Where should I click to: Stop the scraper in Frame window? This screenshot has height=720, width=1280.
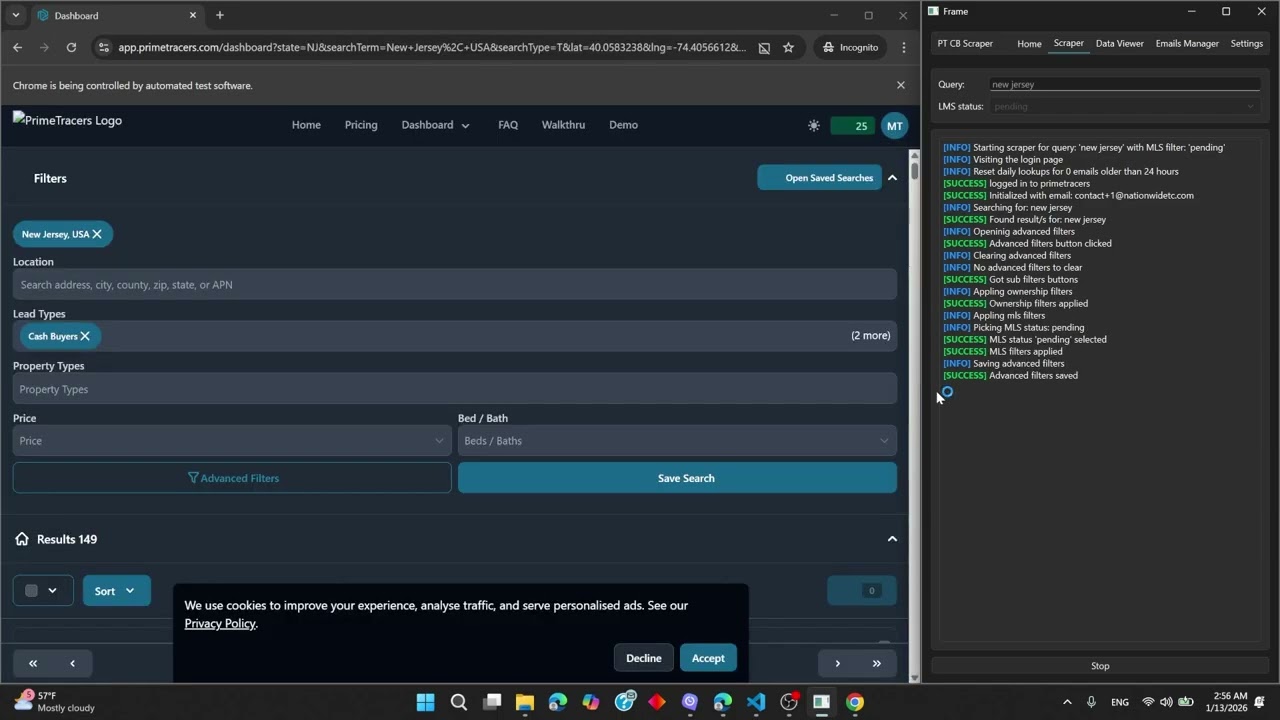point(1100,666)
